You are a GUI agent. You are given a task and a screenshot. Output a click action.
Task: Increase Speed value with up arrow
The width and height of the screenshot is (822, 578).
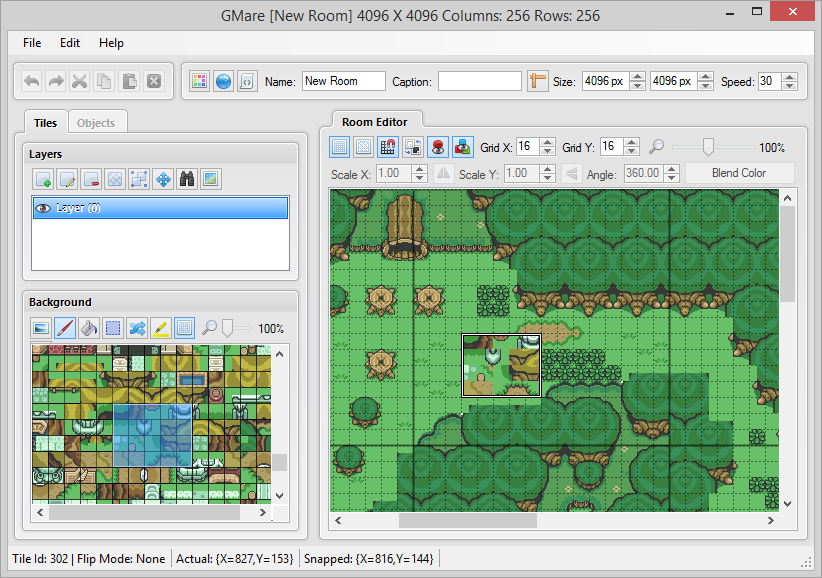(789, 77)
